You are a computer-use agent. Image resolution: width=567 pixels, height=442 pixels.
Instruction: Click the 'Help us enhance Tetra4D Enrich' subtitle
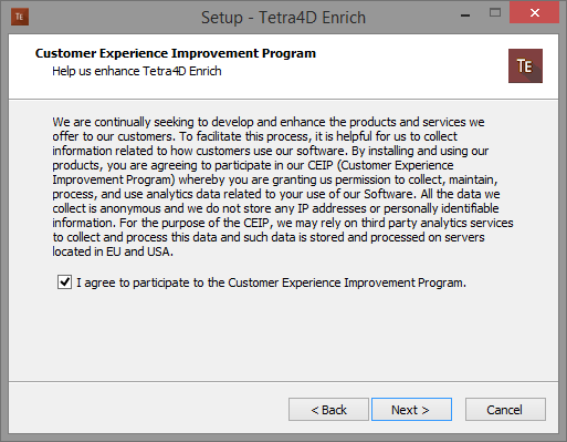(x=137, y=71)
